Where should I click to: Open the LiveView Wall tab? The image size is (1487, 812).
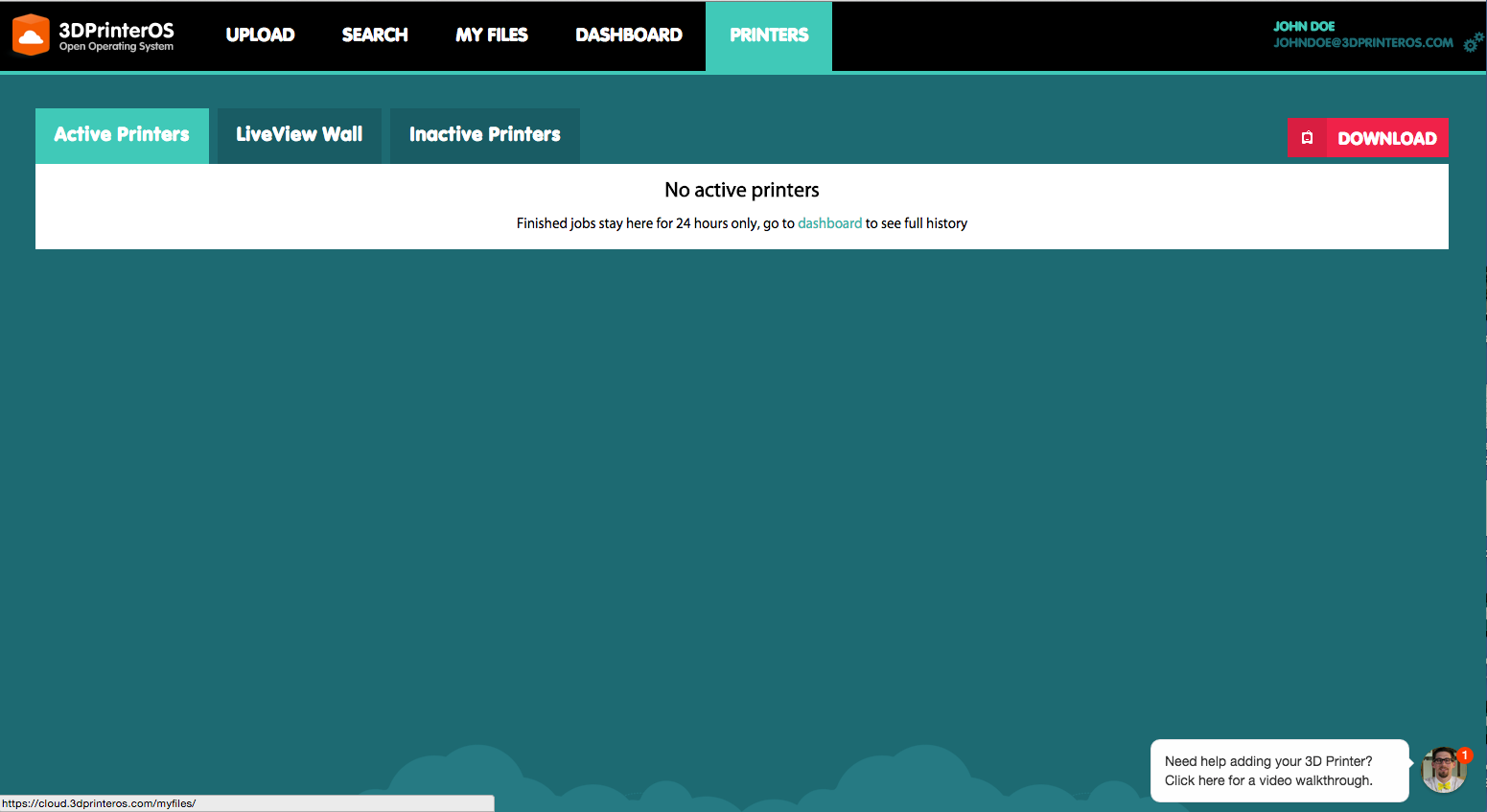pos(299,135)
